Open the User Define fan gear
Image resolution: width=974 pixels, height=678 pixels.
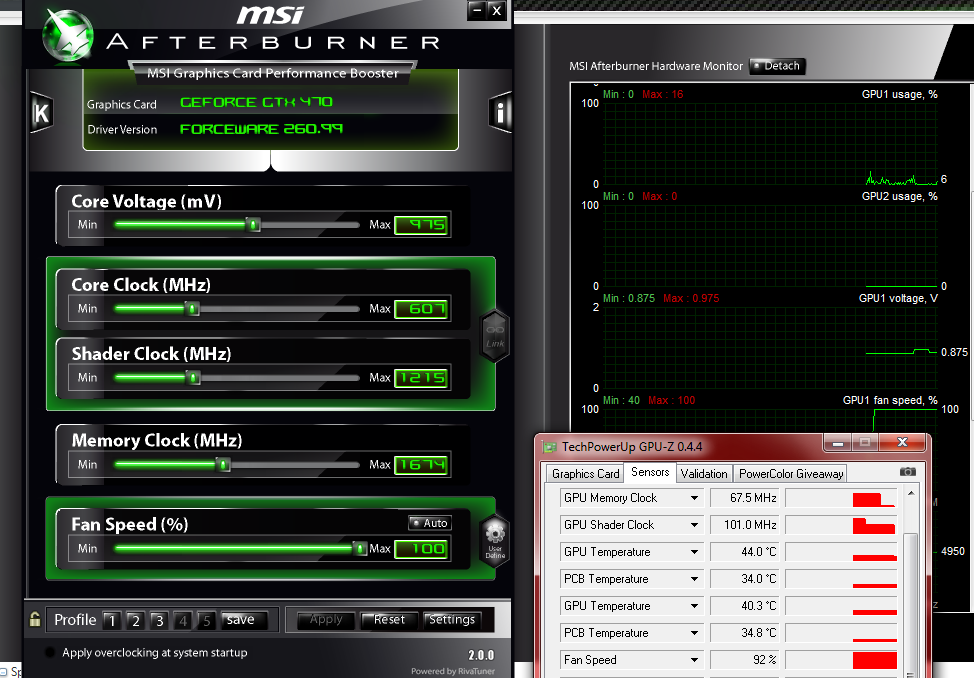pos(495,541)
